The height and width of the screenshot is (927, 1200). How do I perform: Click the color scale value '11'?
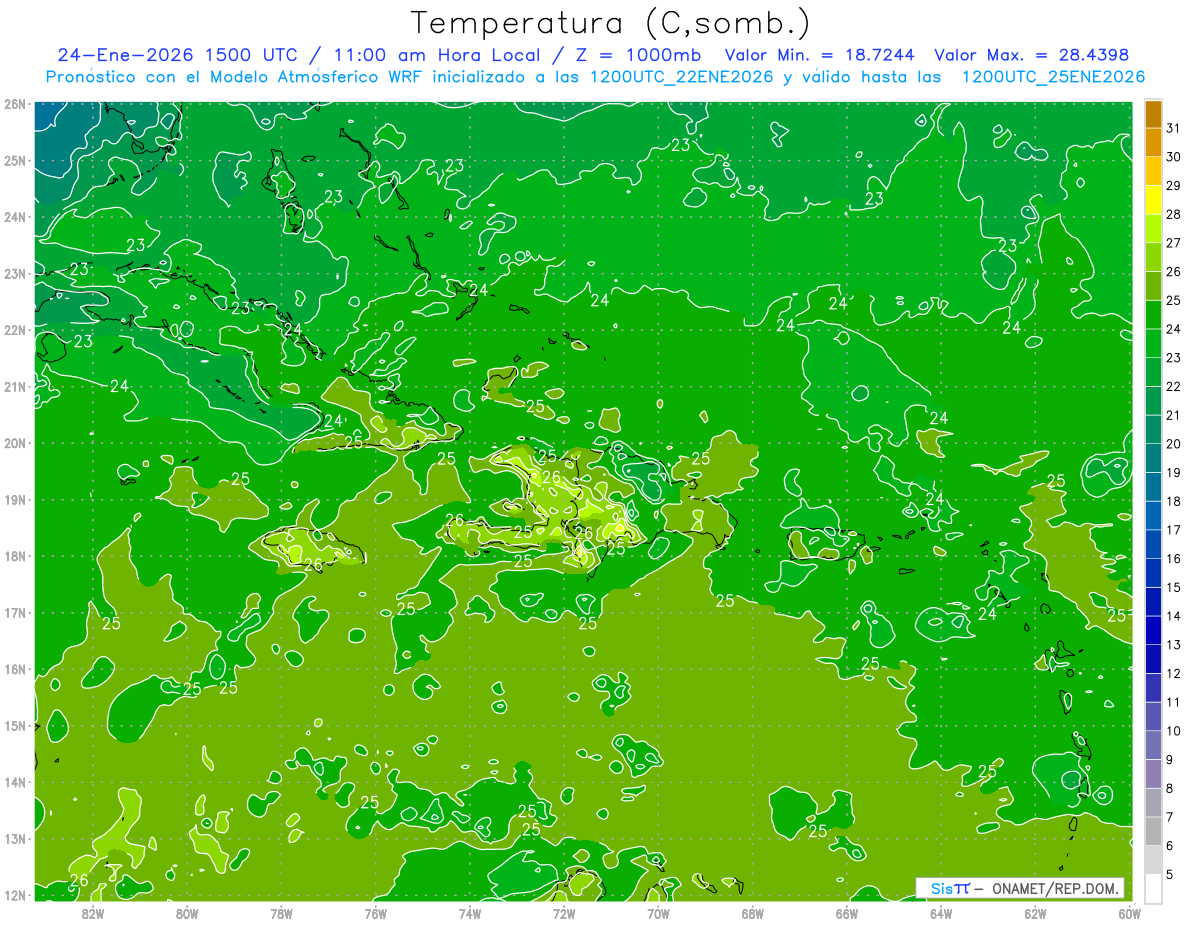(1173, 702)
